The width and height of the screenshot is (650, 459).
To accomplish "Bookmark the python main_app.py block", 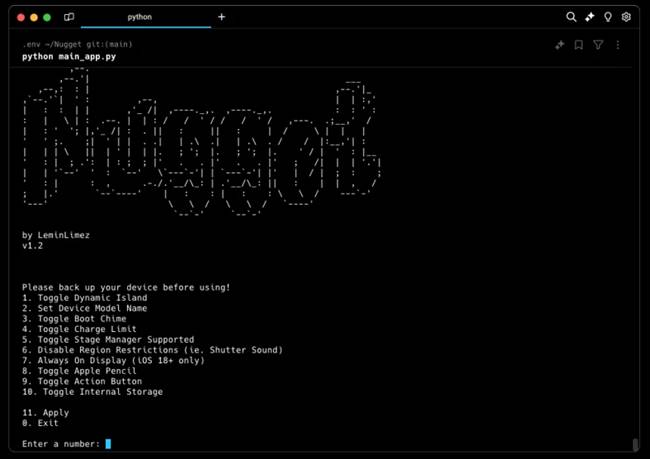I will point(579,45).
